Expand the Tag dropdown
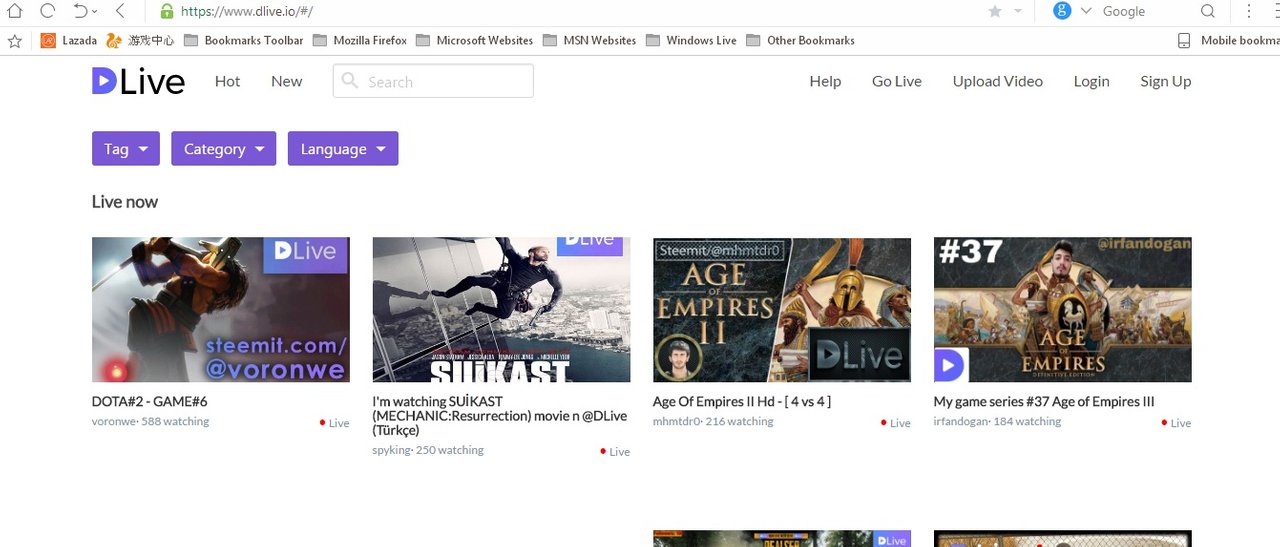Image resolution: width=1280 pixels, height=547 pixels. pyautogui.click(x=125, y=149)
